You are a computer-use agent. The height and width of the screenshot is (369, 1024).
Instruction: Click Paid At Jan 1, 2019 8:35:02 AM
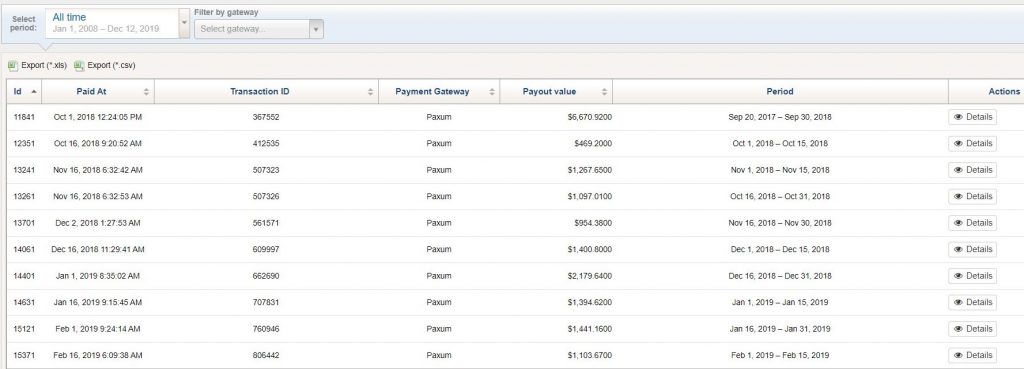(98, 276)
